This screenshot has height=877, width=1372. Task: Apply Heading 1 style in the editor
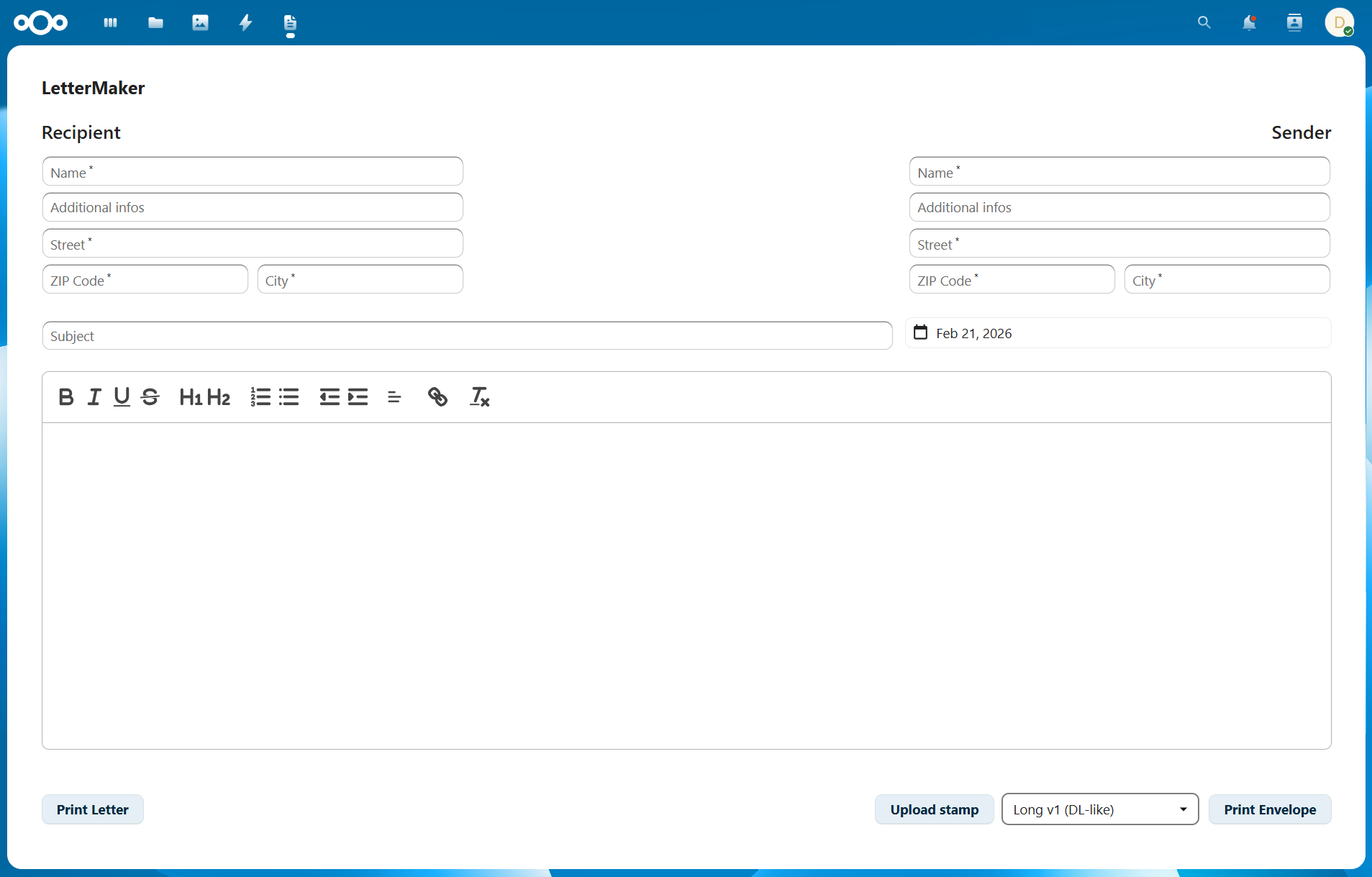point(191,396)
